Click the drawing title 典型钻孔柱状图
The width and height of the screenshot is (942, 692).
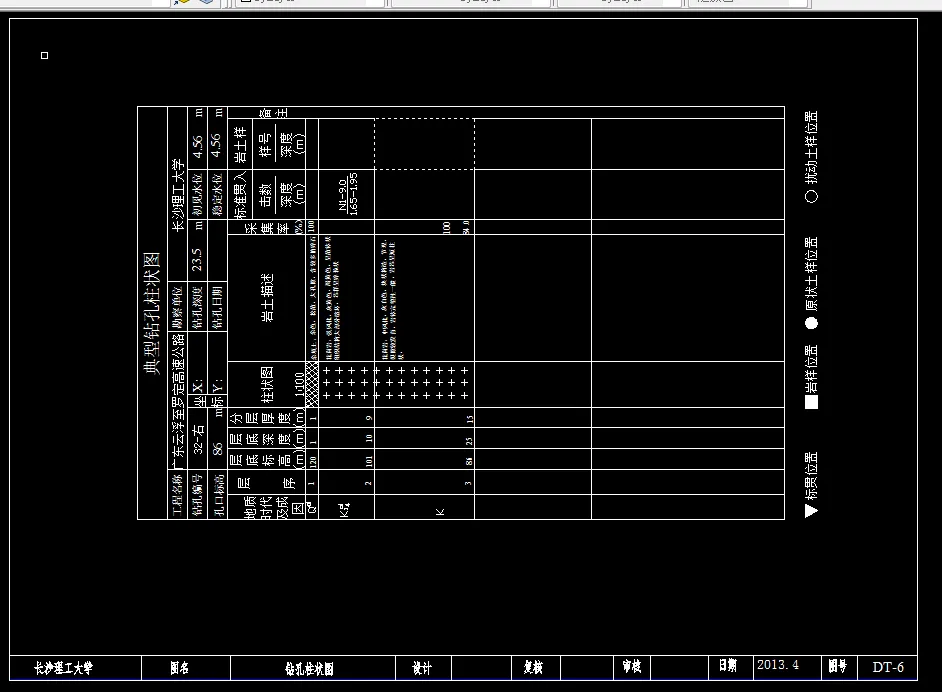click(x=152, y=313)
